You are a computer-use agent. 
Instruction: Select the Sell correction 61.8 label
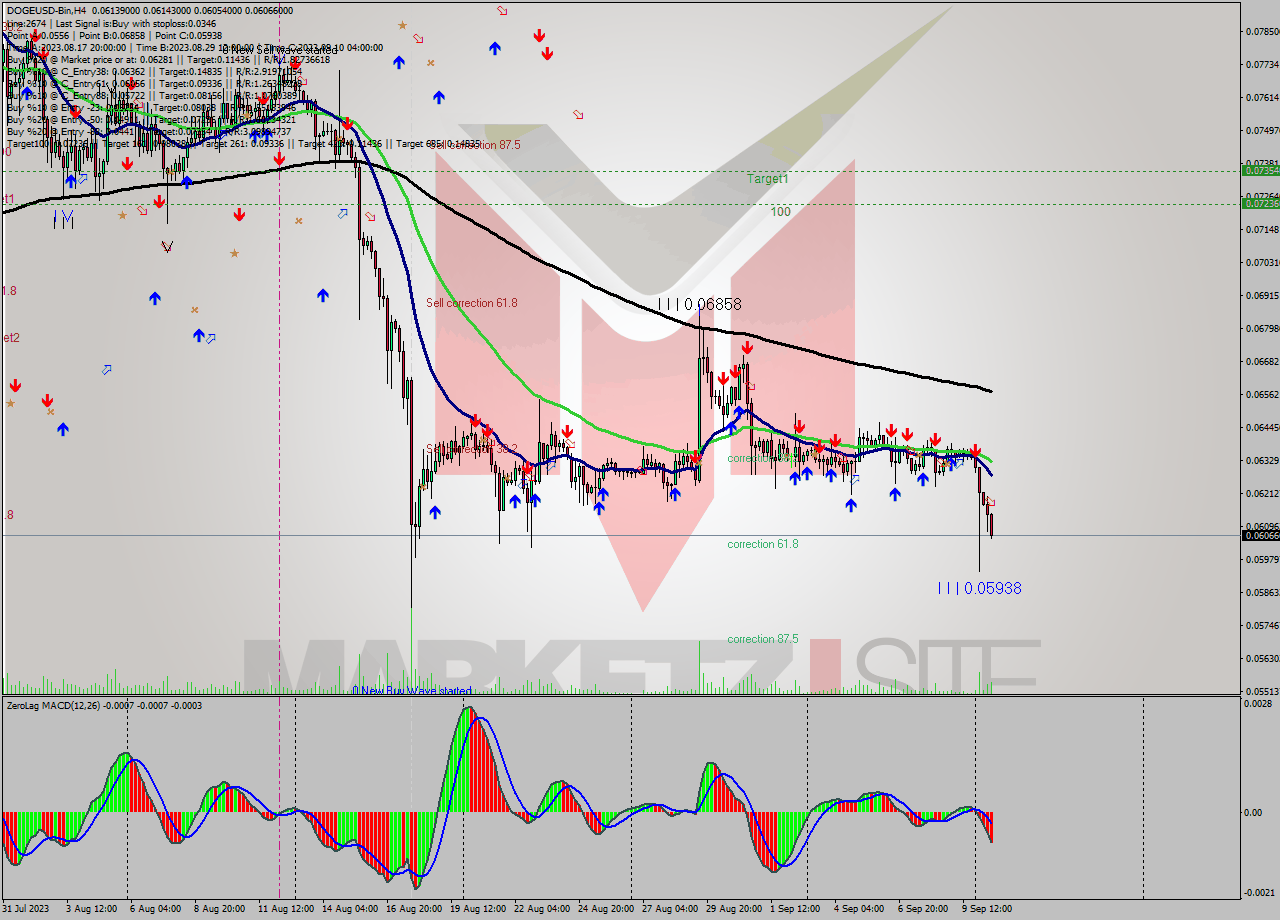472,303
